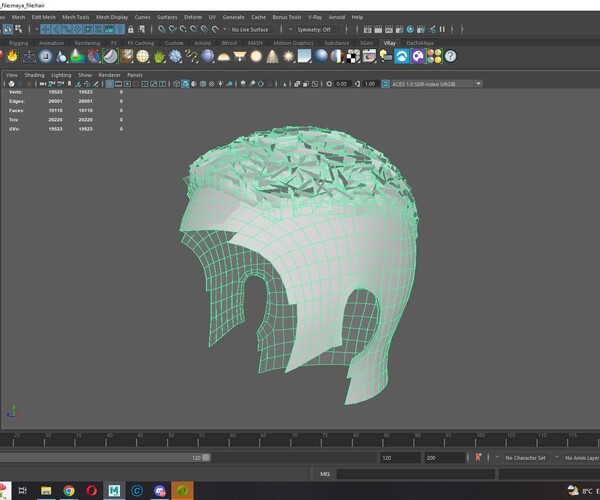
Task: Click the V-Ray dome light icon
Action: click(223, 57)
